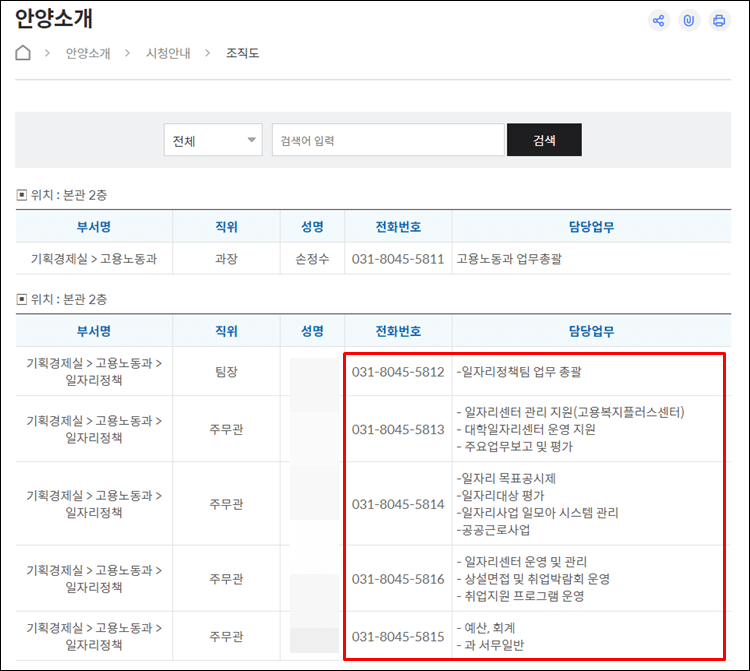The image size is (750, 671).
Task: Click 취업지원 프로그램 운영 line
Action: pyautogui.click(x=520, y=596)
